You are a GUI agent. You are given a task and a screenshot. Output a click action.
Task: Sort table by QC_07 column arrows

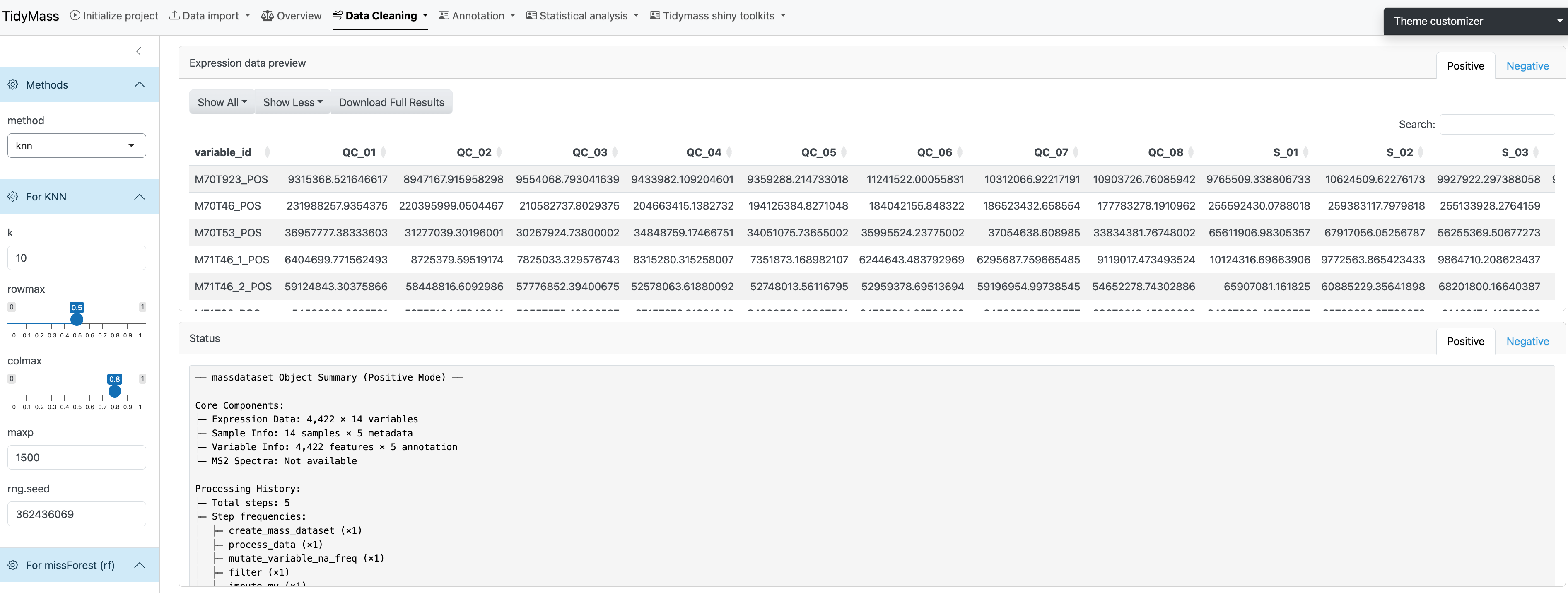click(x=1076, y=152)
